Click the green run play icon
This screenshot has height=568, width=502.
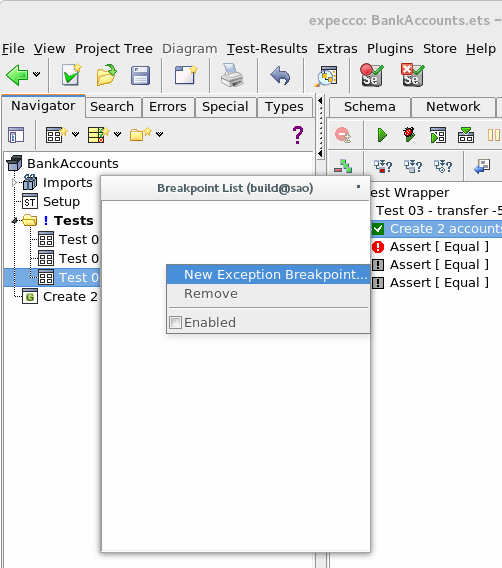click(382, 135)
